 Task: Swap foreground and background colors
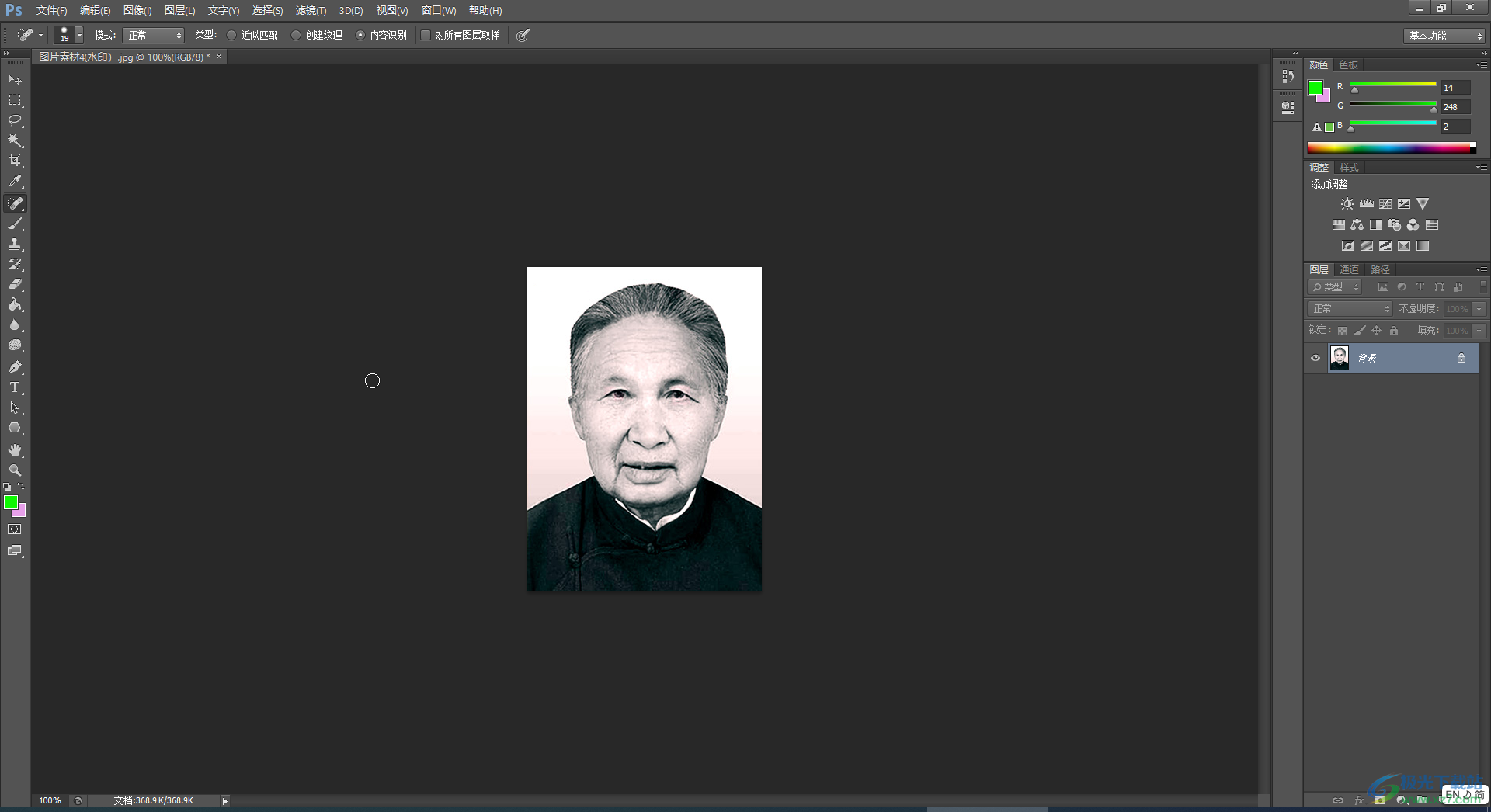[x=22, y=487]
